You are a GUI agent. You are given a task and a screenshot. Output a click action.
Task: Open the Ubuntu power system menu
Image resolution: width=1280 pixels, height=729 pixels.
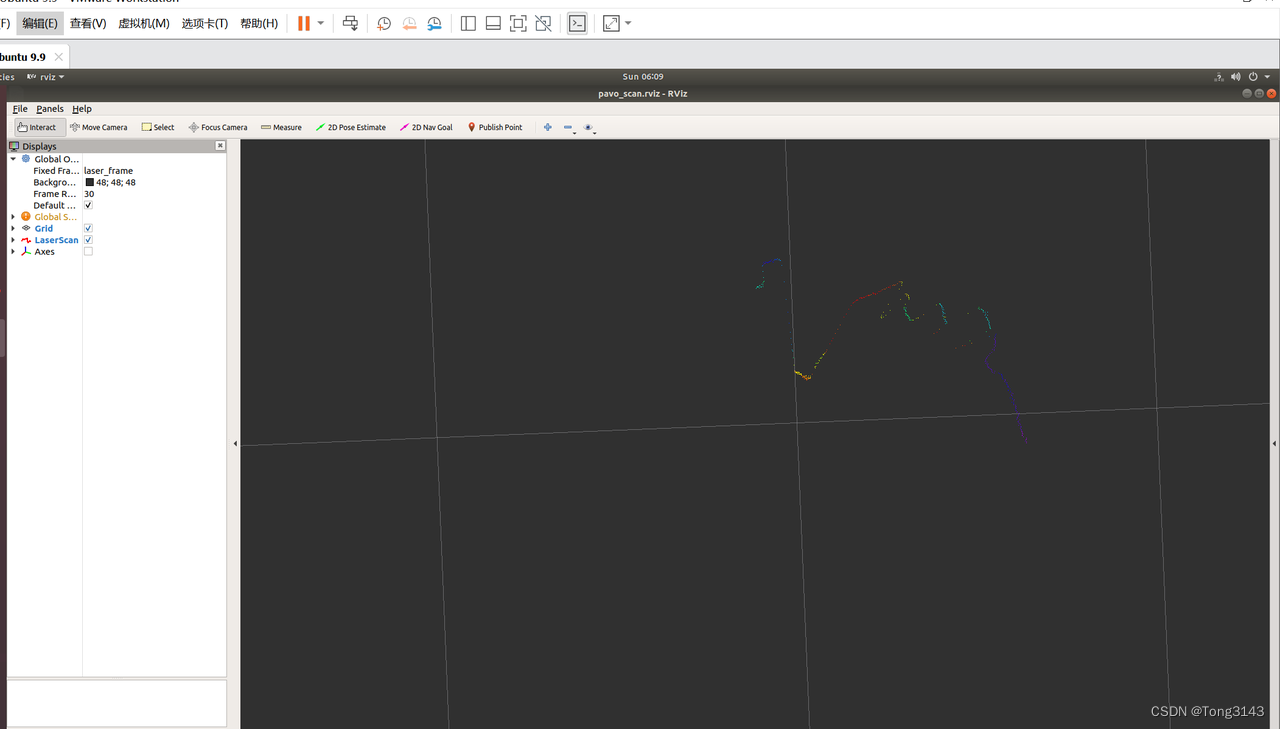[1257, 77]
